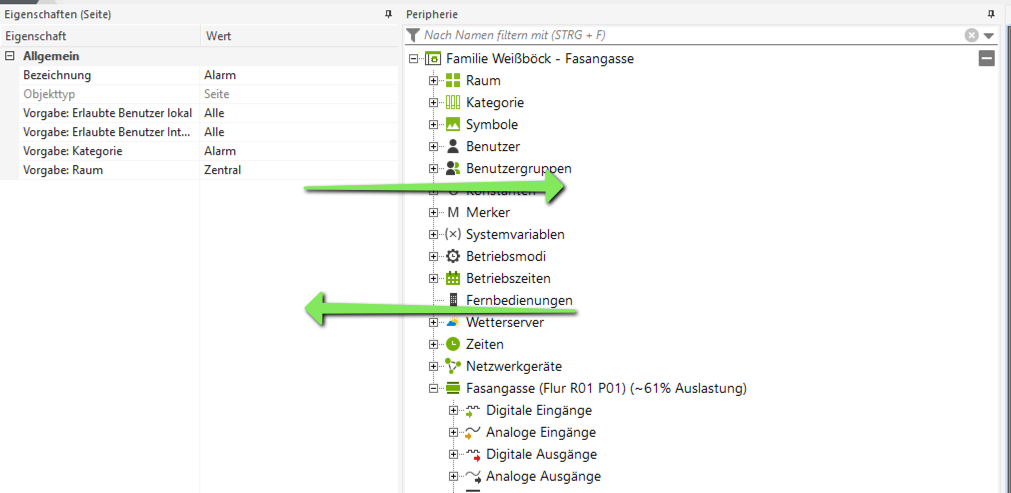The image size is (1011, 493).
Task: Collapse the Familie Weißböck root node
Action: (x=413, y=59)
